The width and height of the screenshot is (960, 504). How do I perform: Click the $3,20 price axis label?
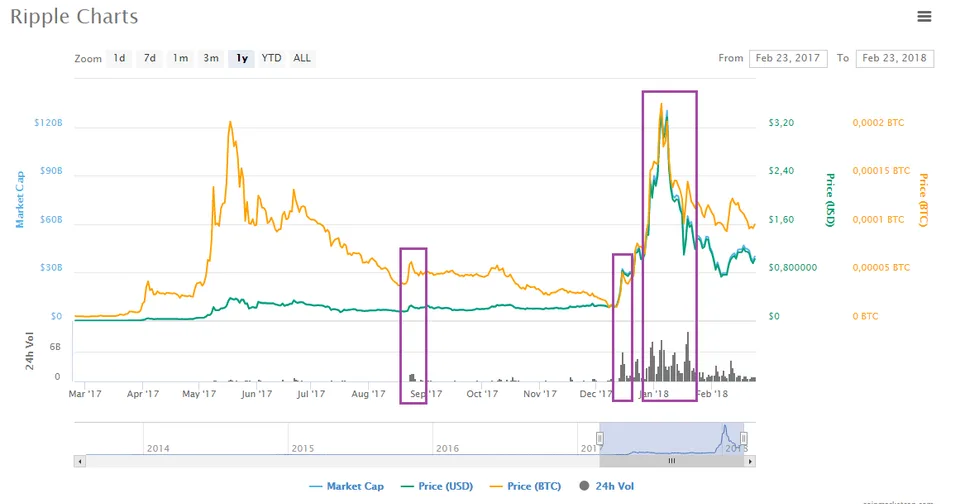781,123
